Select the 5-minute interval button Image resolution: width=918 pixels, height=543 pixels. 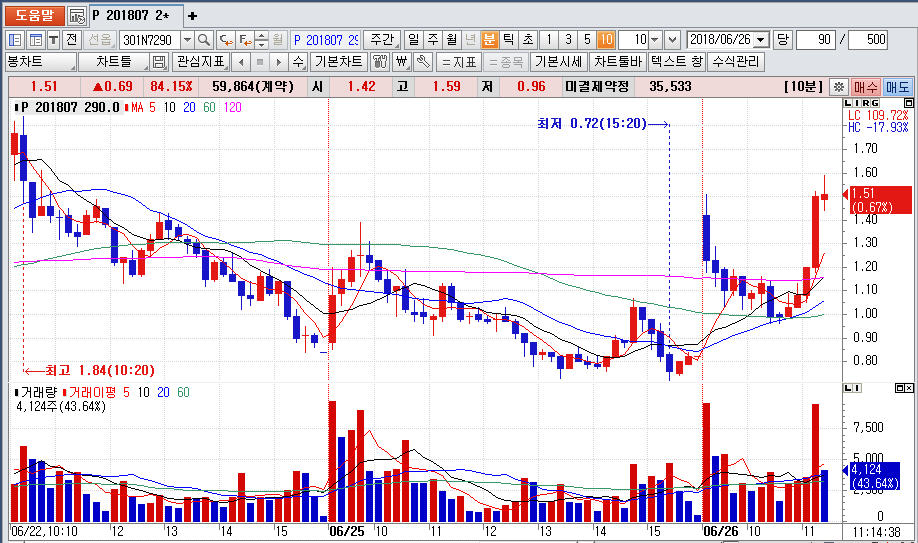[587, 40]
